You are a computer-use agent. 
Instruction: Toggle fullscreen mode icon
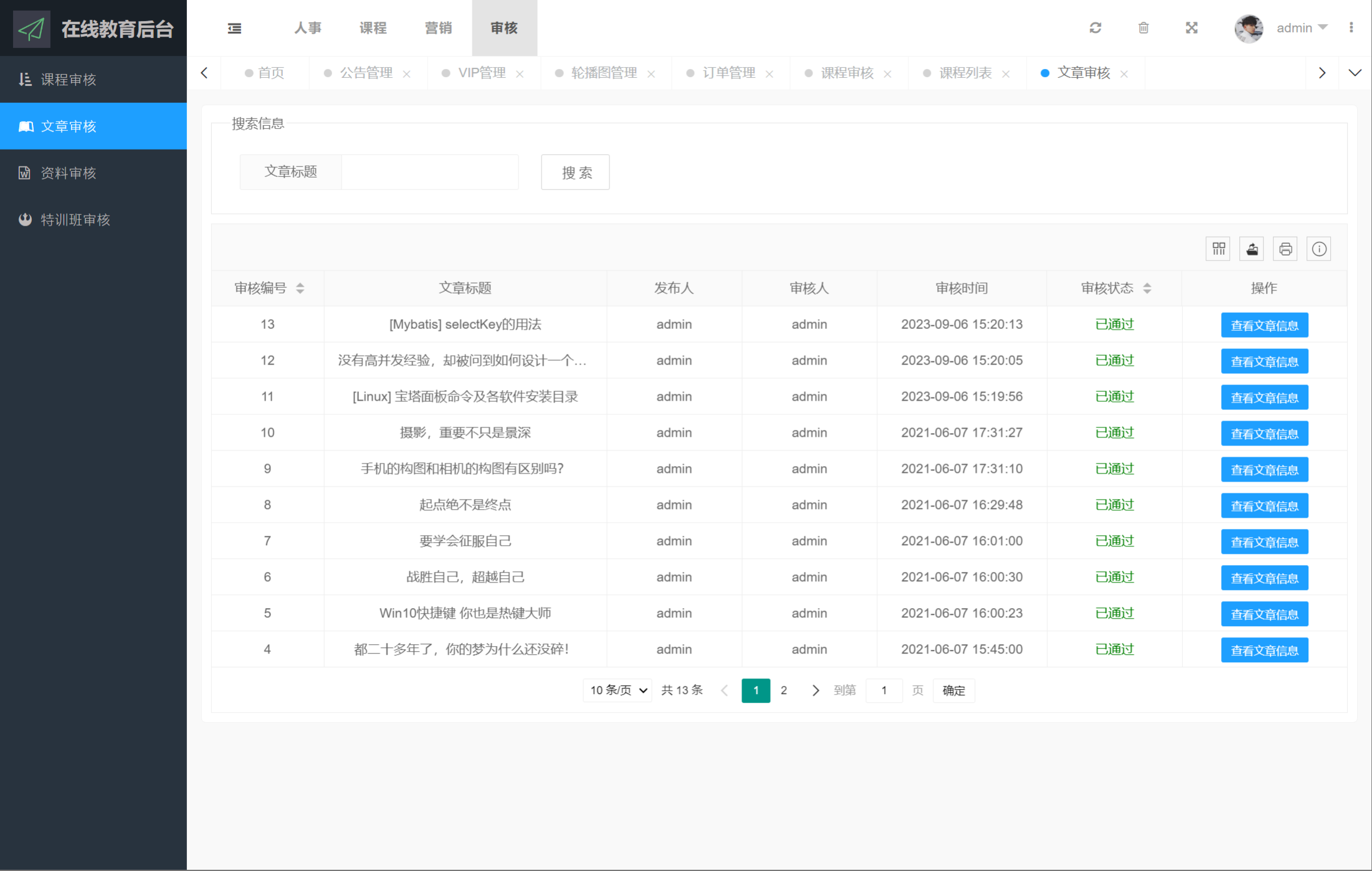click(x=1191, y=28)
